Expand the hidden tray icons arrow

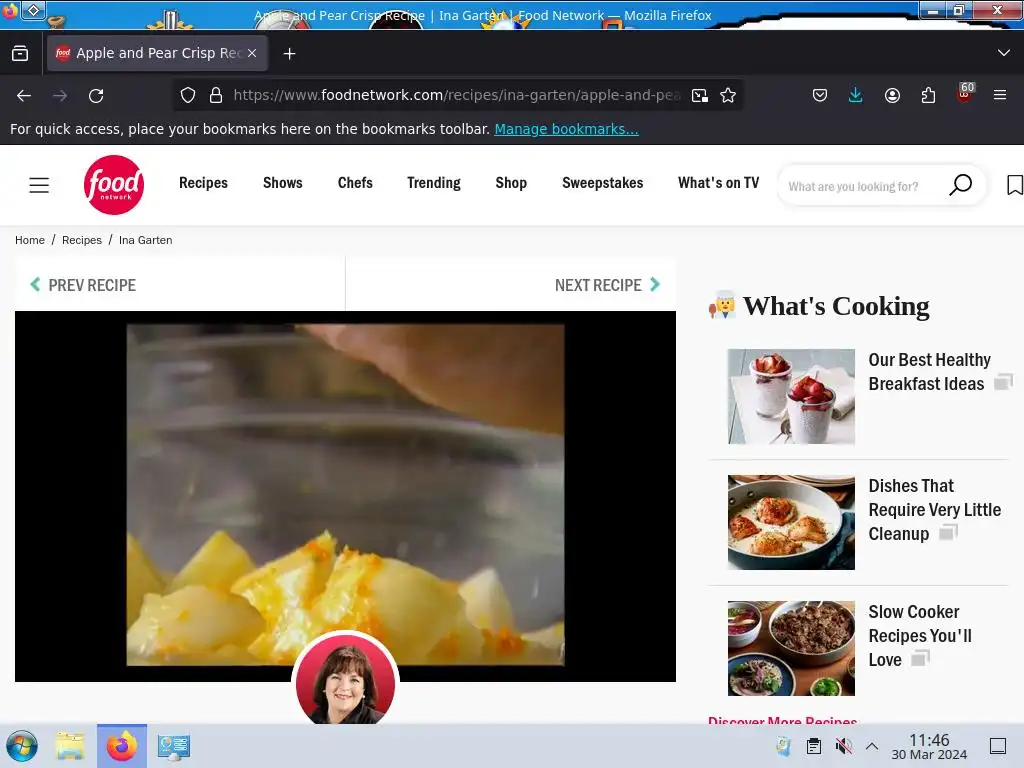(x=872, y=746)
